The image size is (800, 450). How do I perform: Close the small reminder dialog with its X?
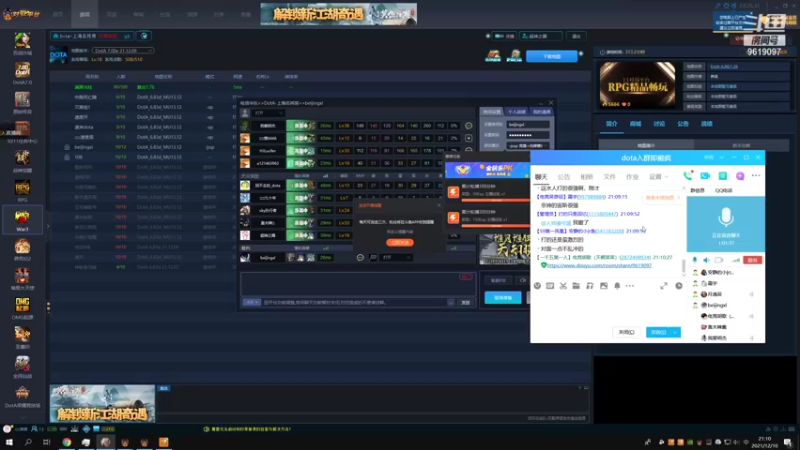point(439,206)
